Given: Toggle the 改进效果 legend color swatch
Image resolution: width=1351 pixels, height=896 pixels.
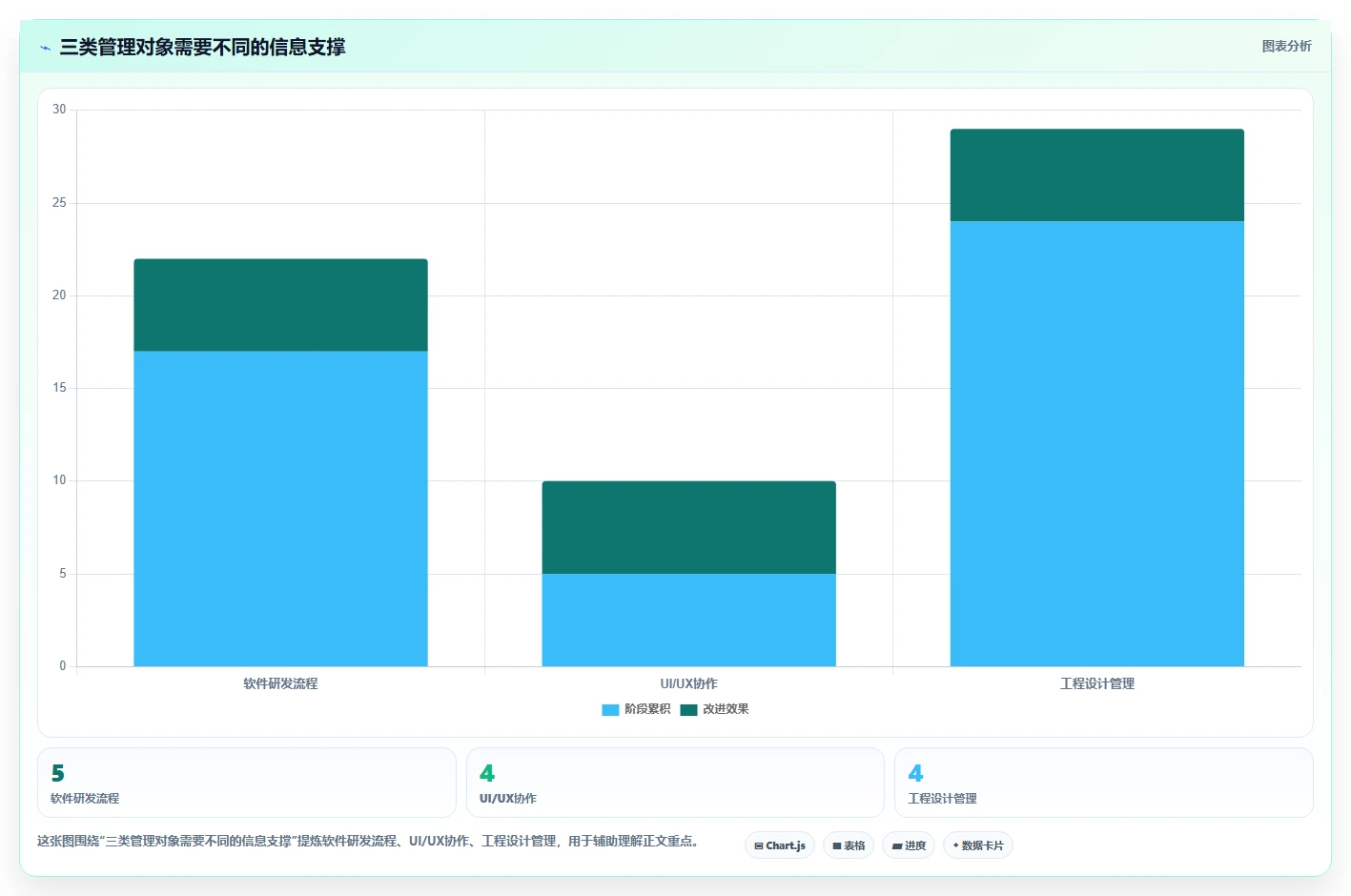Looking at the screenshot, I should 688,709.
